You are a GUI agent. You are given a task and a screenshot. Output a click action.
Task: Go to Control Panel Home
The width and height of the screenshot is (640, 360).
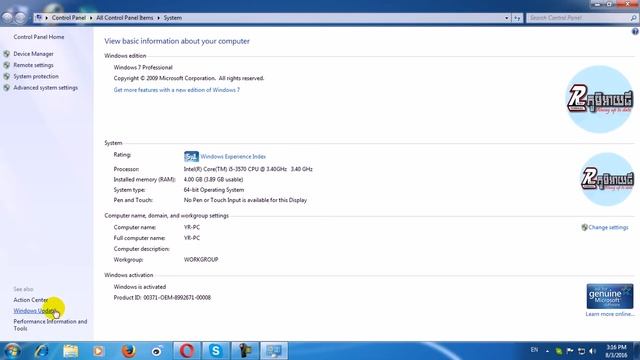39,37
